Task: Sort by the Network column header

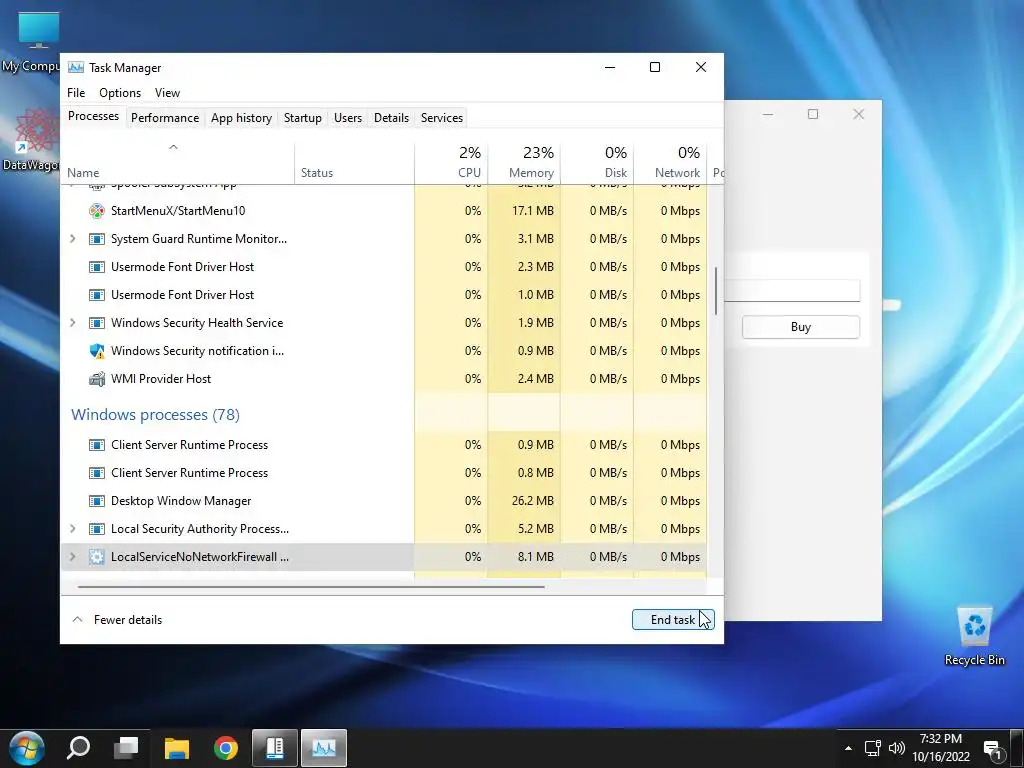Action: tap(671, 163)
